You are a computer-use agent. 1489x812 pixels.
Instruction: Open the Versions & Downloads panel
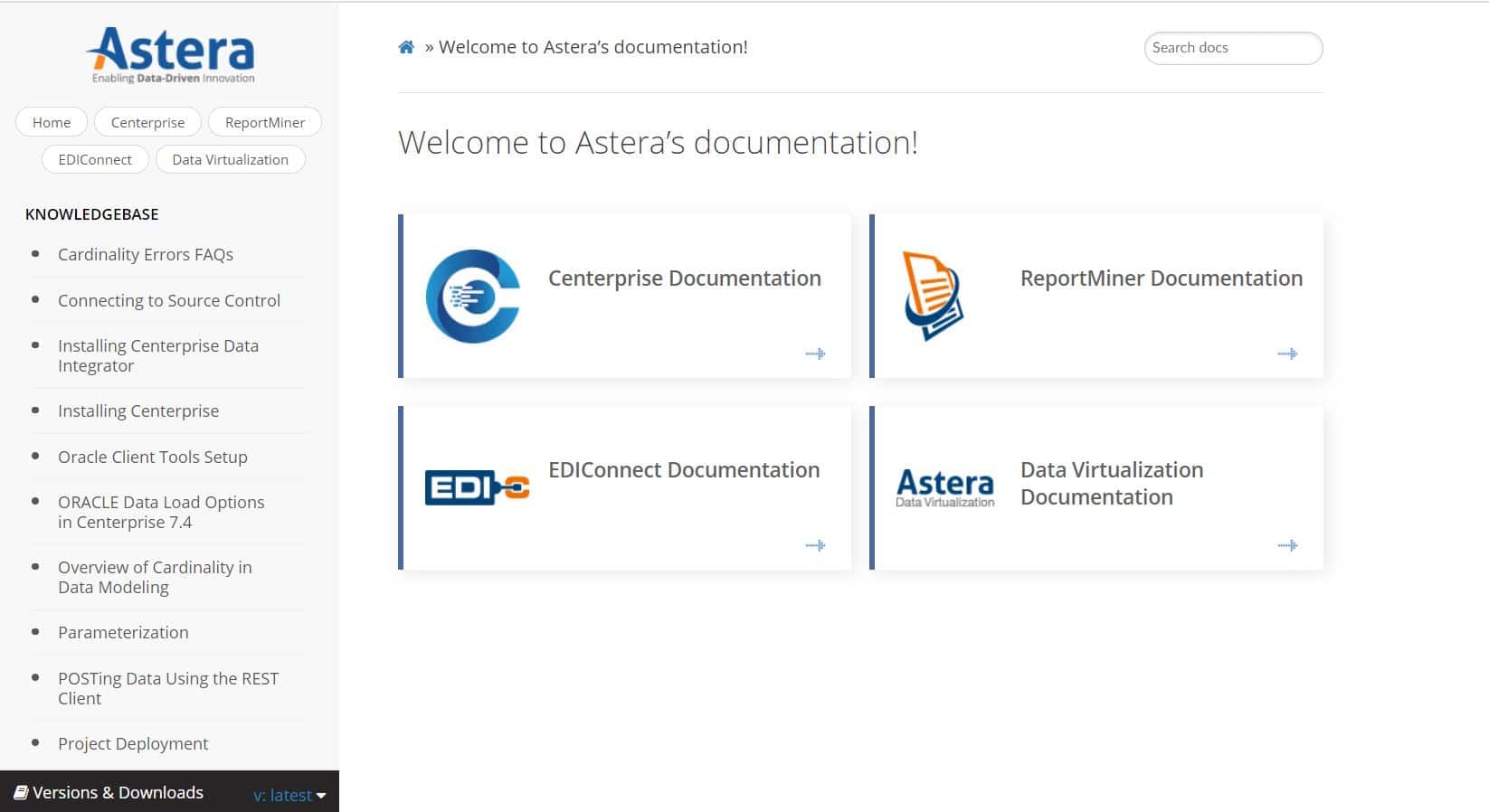coord(109,793)
